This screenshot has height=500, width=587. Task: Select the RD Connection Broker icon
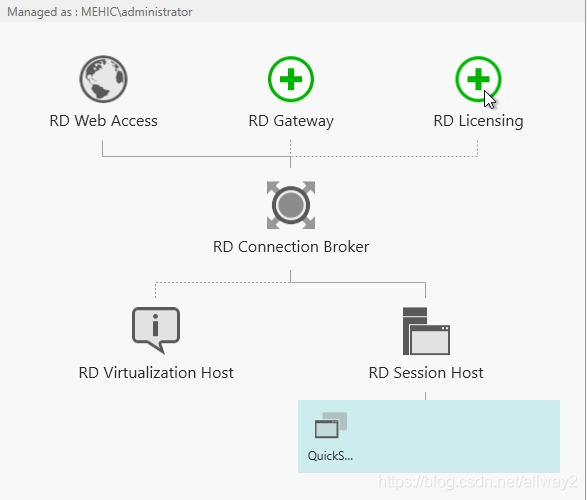pos(291,205)
